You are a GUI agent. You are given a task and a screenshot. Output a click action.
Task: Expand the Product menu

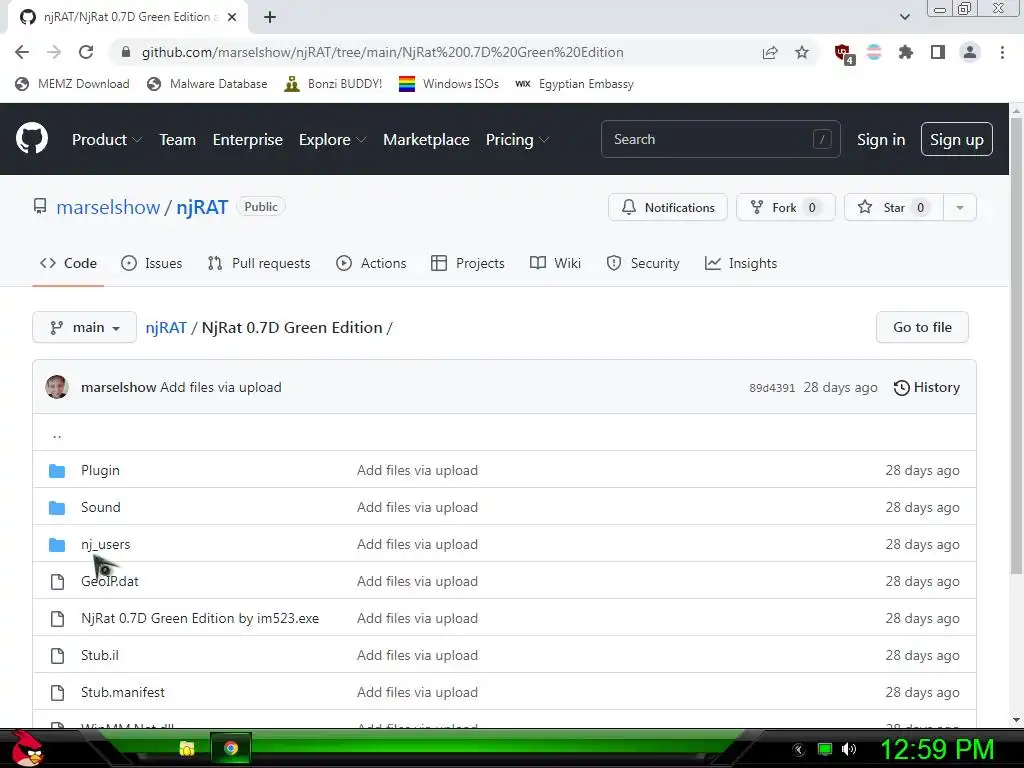point(107,140)
